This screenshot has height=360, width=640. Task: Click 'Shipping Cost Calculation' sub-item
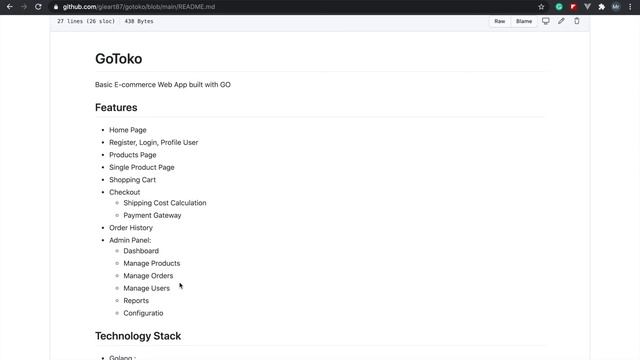tap(165, 203)
